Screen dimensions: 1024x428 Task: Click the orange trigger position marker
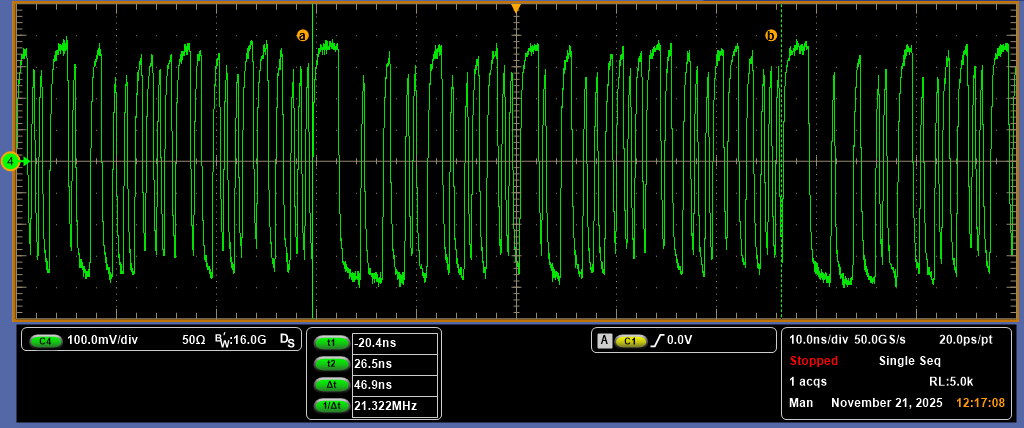[x=516, y=8]
